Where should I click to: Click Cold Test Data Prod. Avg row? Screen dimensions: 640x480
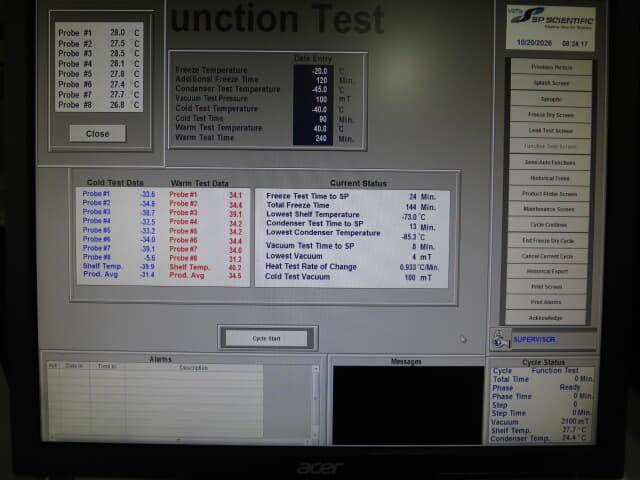pos(119,275)
